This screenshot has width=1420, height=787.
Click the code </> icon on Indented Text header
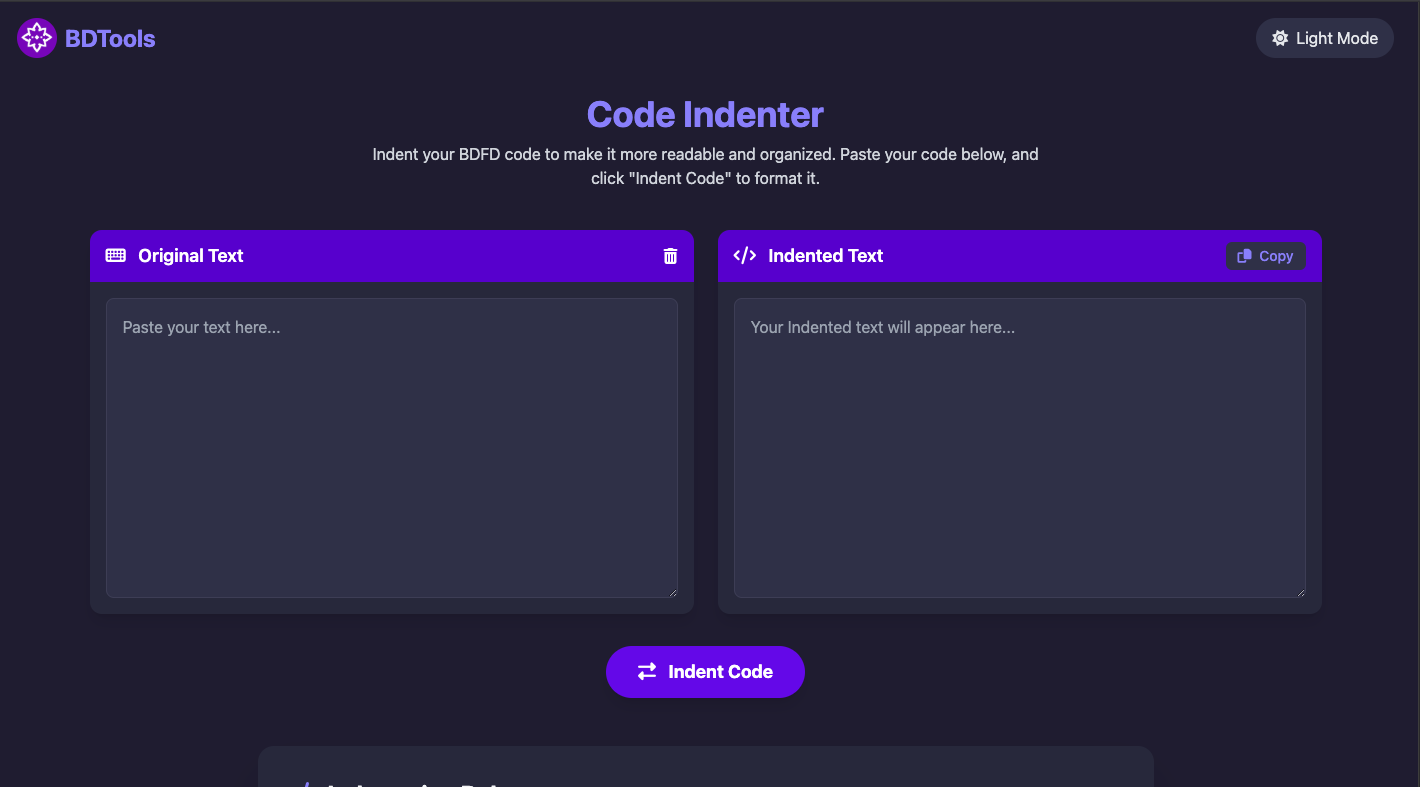(x=745, y=256)
